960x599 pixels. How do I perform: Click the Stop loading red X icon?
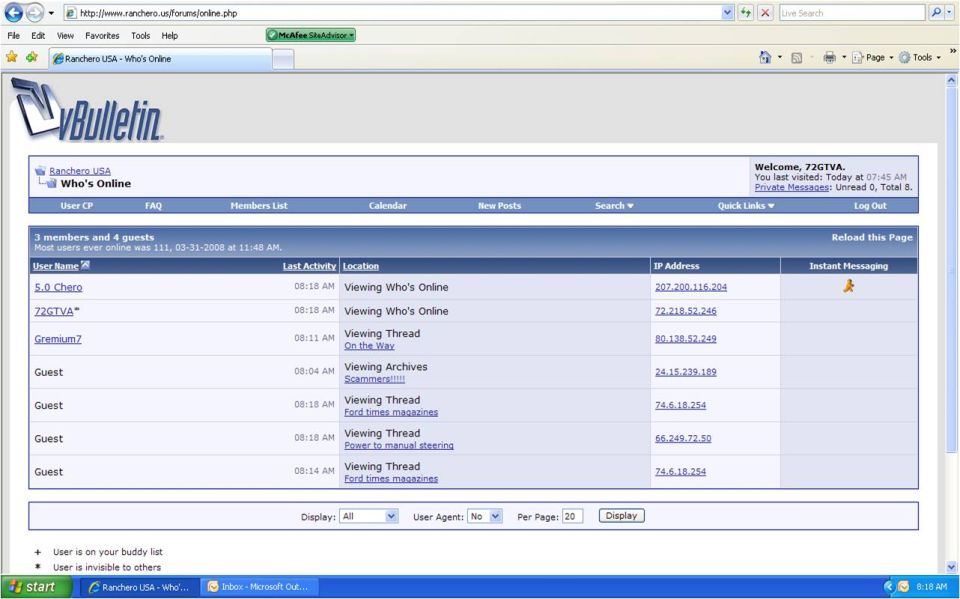[x=765, y=12]
